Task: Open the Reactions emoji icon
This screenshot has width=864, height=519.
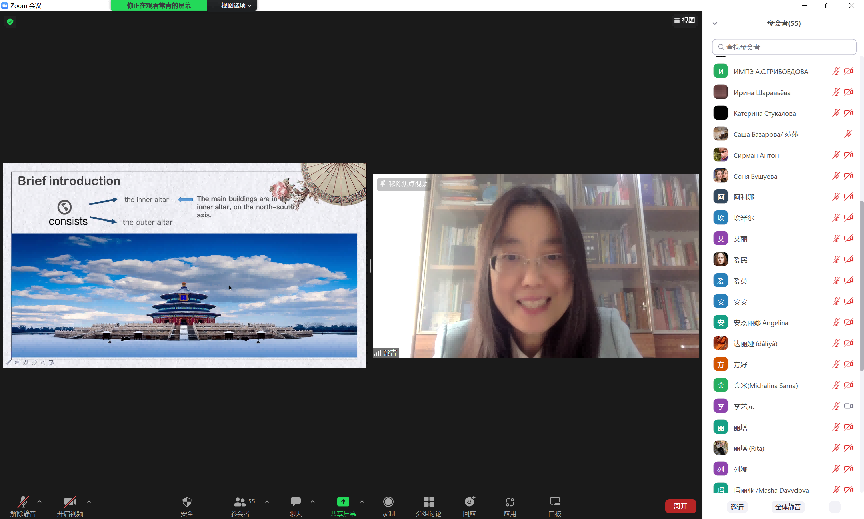Action: (469, 502)
